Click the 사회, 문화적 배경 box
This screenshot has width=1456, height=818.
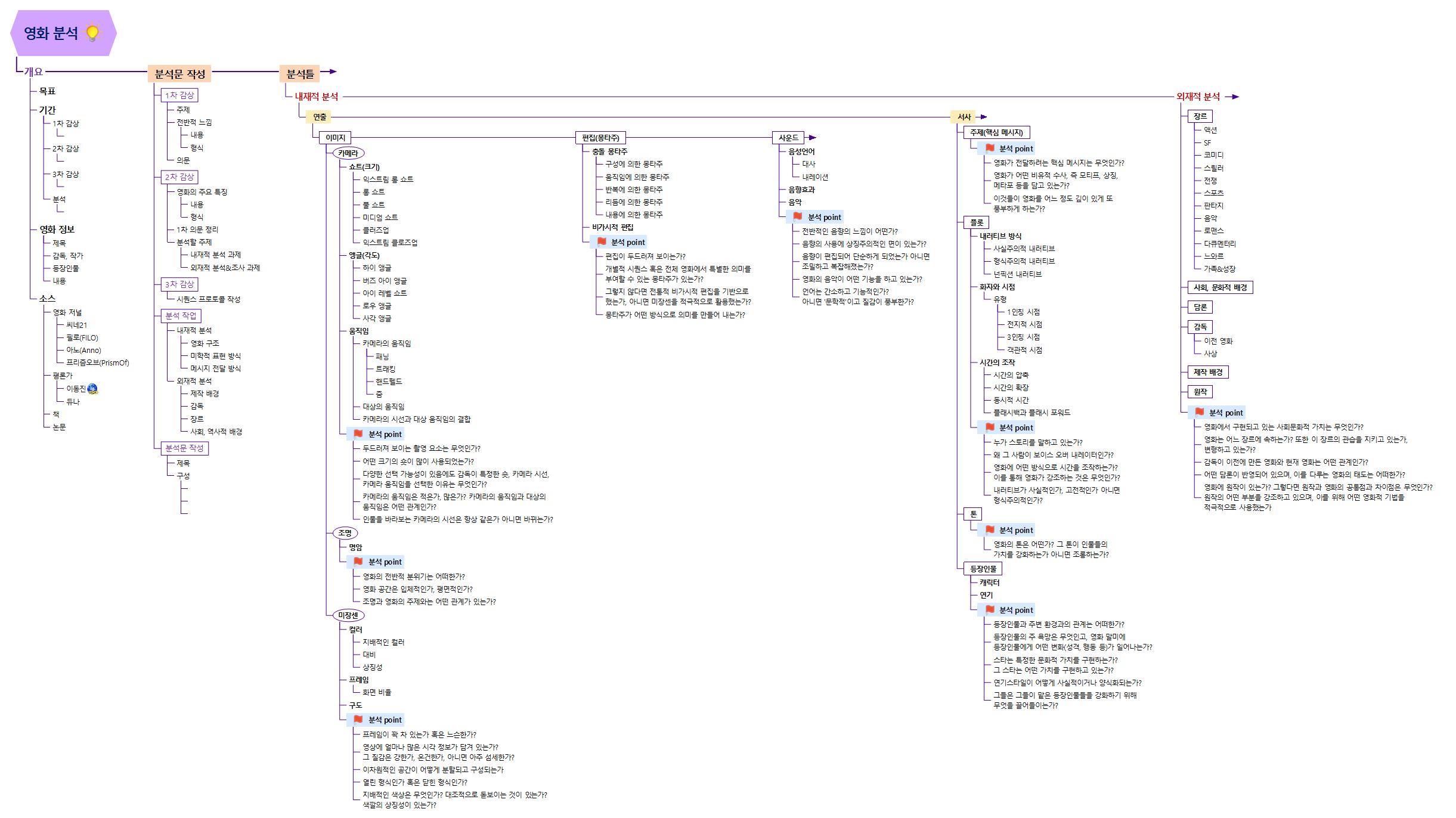tap(1220, 287)
